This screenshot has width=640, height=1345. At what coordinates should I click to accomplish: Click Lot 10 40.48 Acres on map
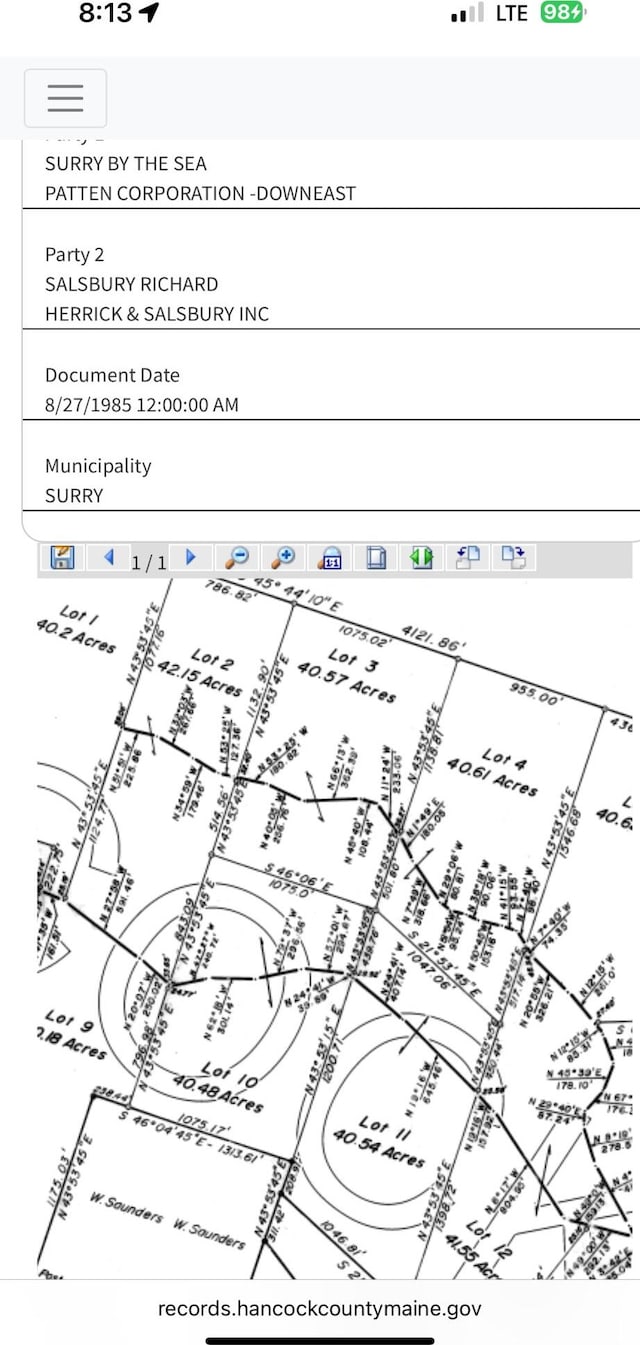pos(220,1089)
